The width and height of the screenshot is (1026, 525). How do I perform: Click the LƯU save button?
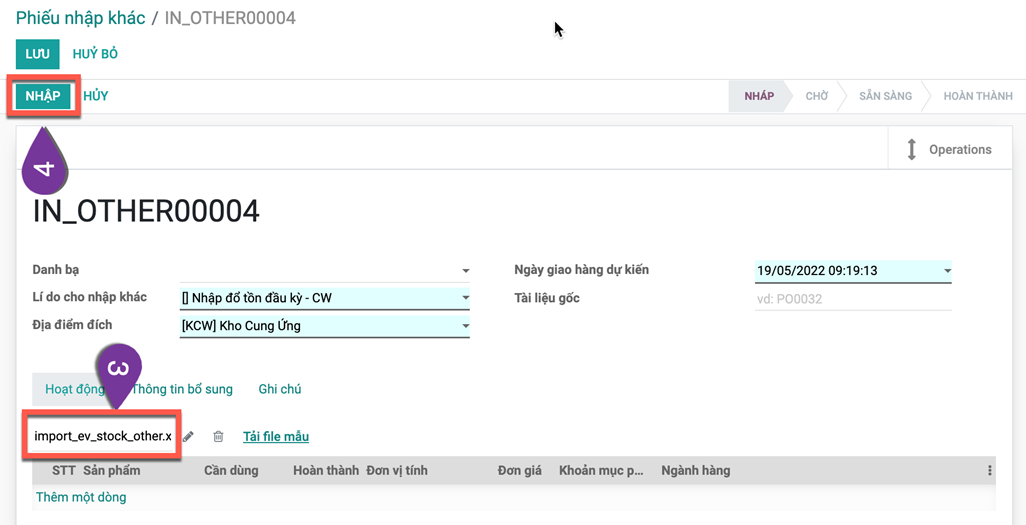click(38, 54)
